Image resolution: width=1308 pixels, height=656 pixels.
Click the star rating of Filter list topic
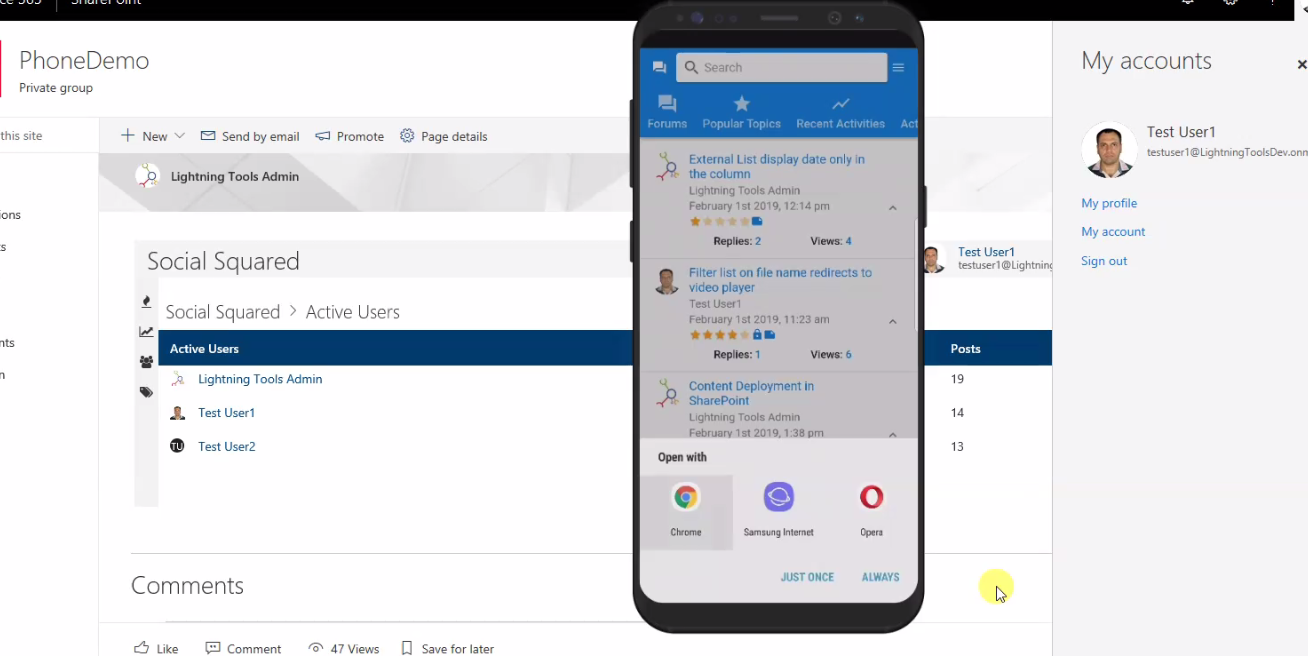720,335
